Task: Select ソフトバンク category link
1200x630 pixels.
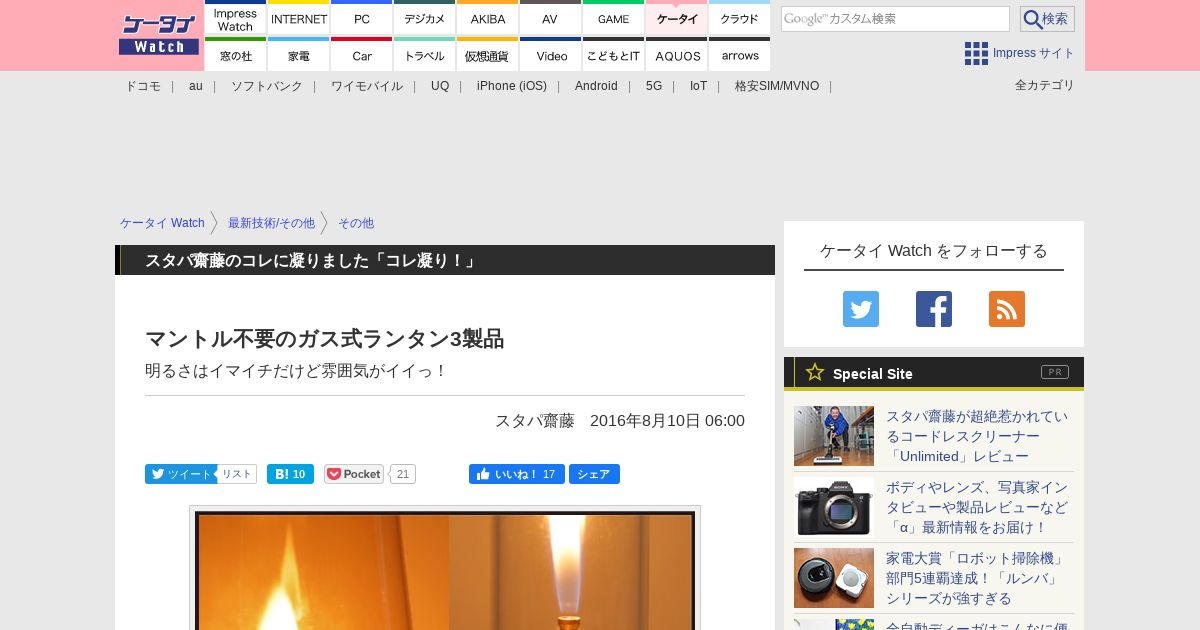Action: 266,86
